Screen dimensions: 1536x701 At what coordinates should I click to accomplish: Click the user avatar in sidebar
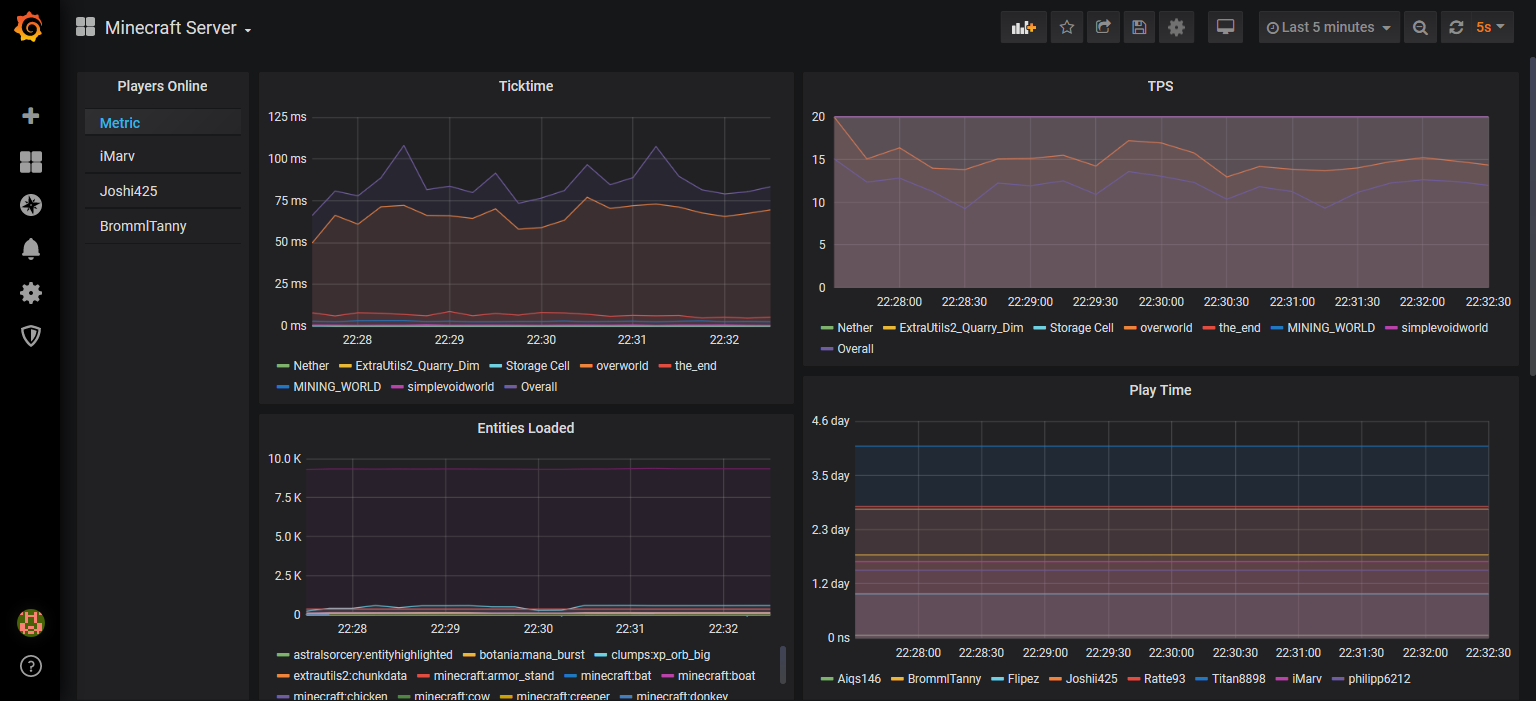30,623
